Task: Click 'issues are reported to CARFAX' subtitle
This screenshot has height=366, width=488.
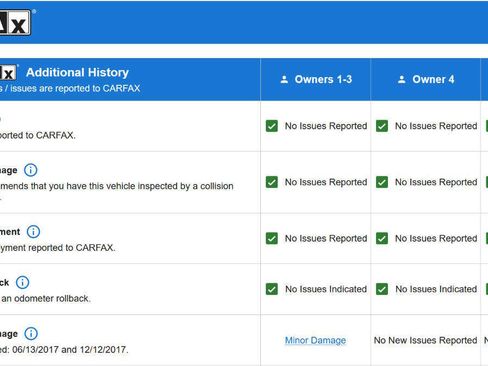Action: click(x=75, y=88)
